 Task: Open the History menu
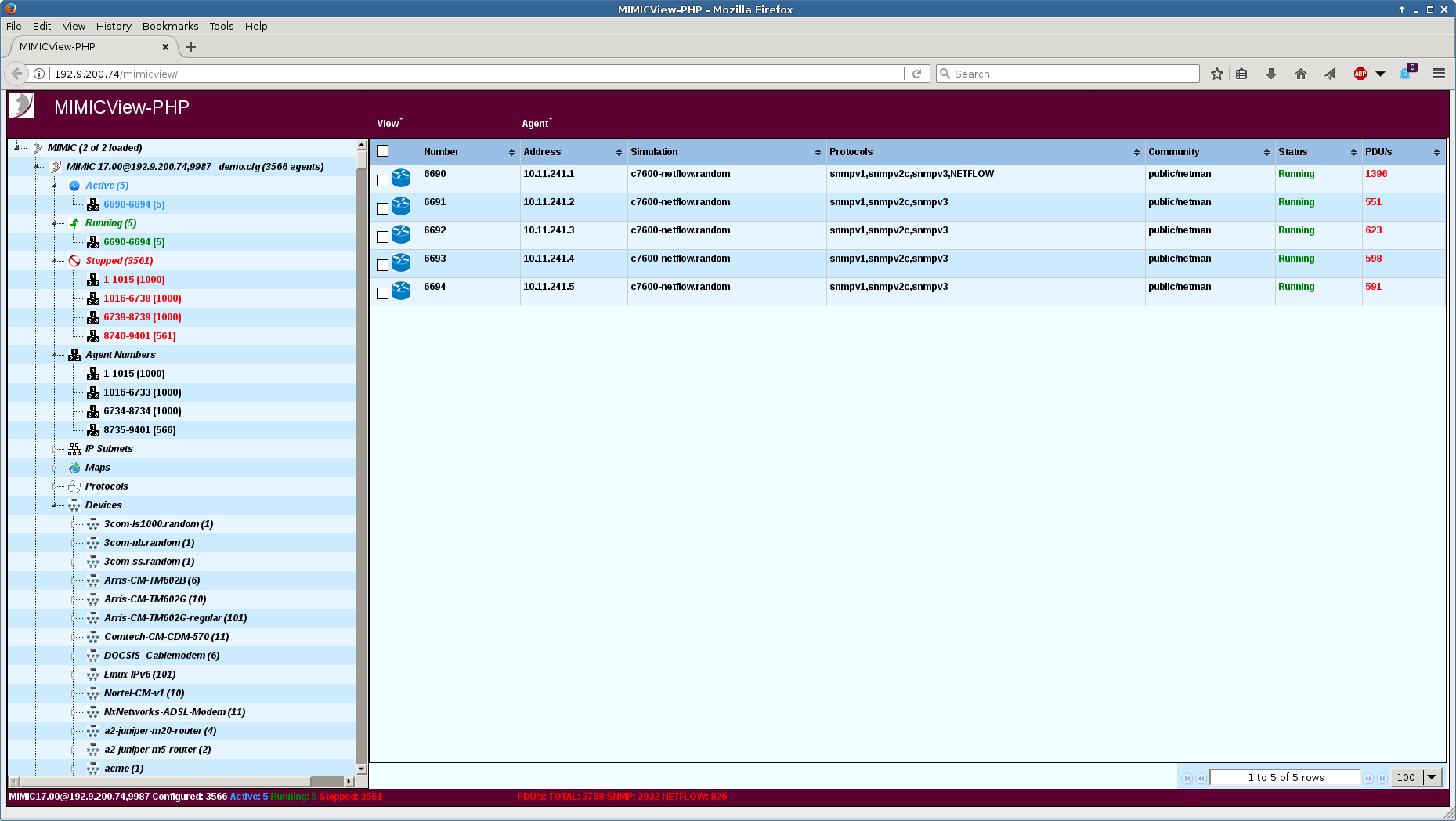click(x=114, y=26)
